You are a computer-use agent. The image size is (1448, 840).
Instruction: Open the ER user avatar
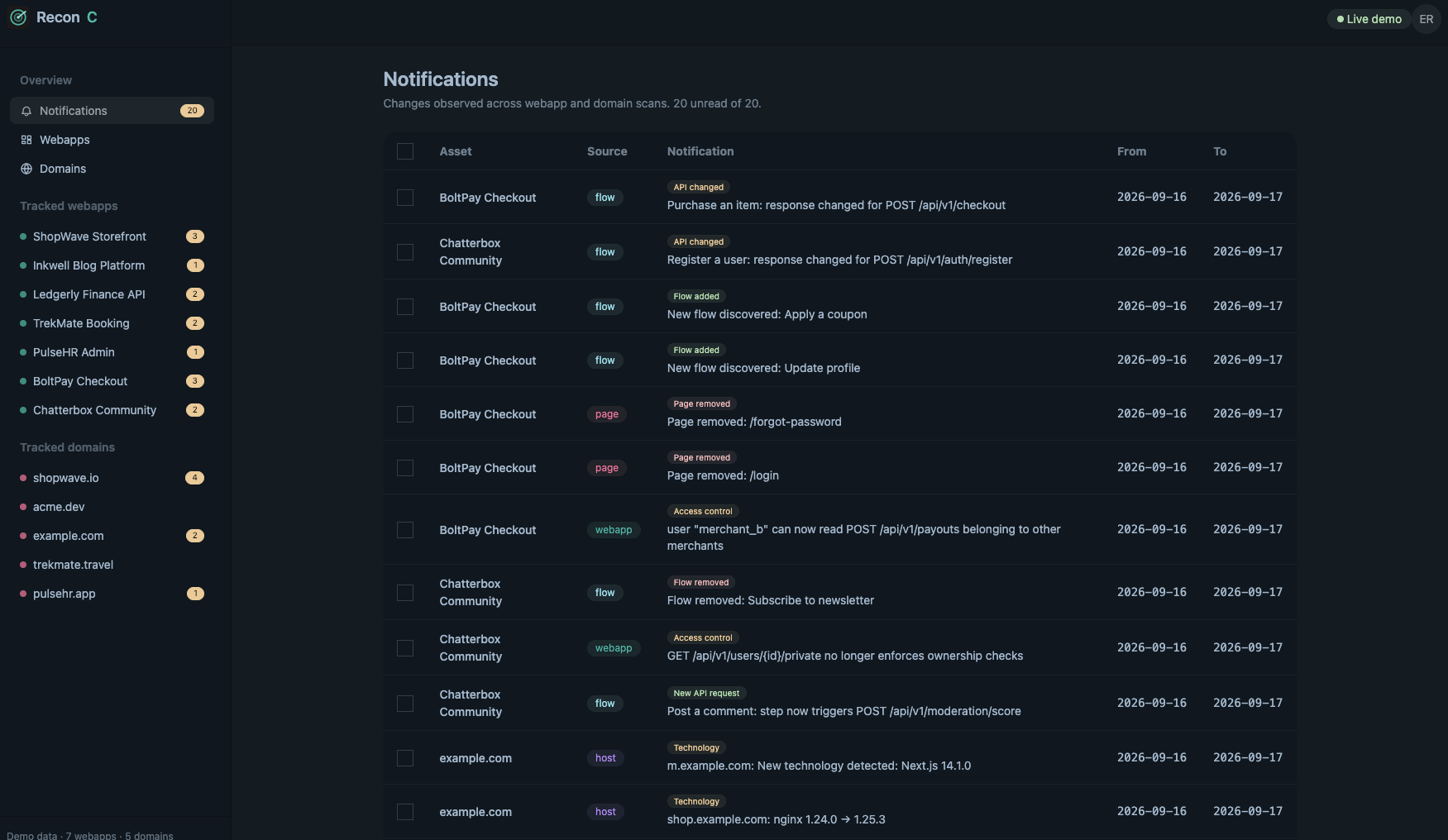[1426, 19]
